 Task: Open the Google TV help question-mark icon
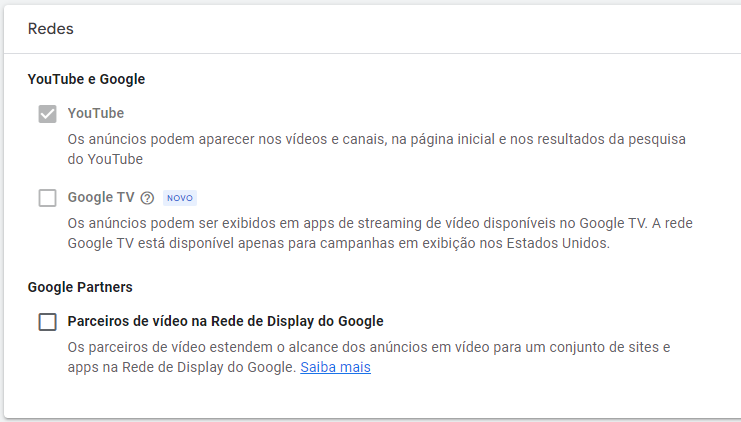coord(147,198)
